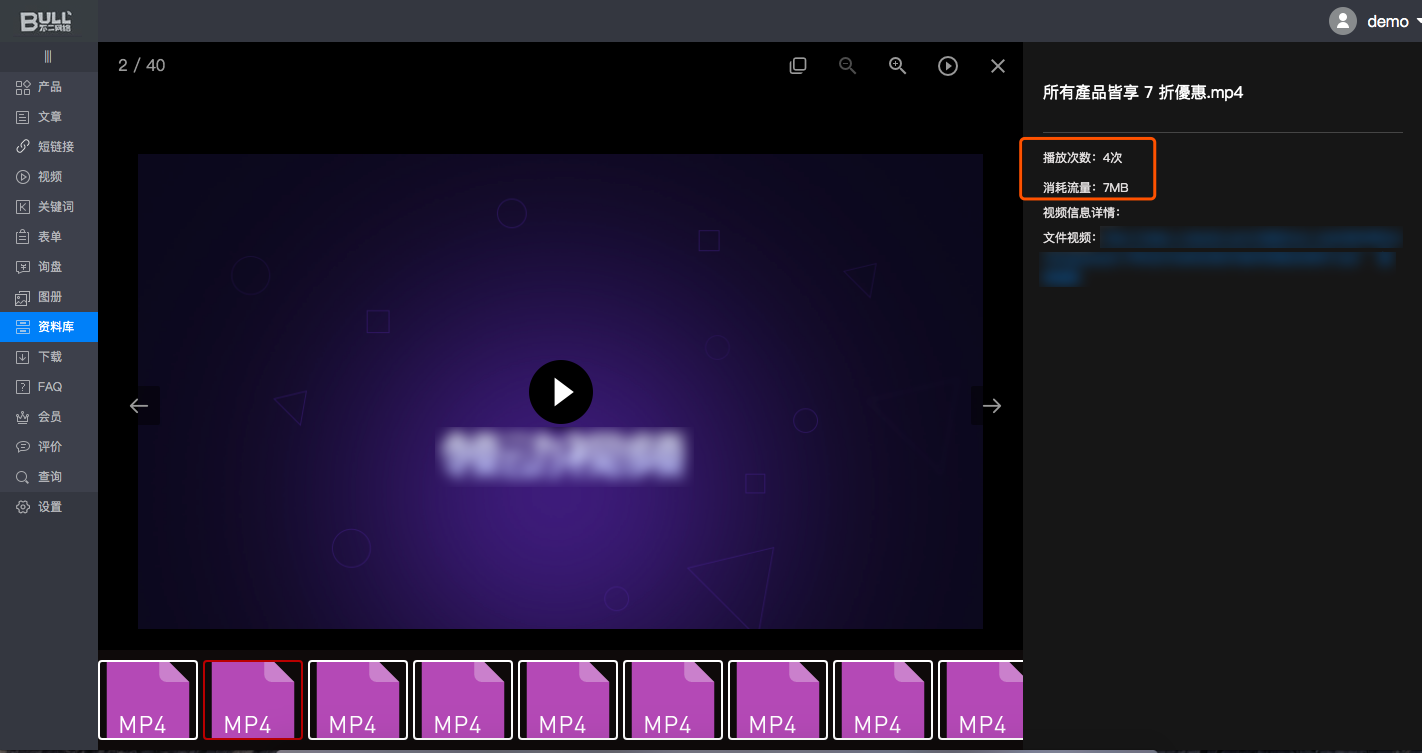This screenshot has height=753, width=1422.
Task: Select the first MP4 thumbnail
Action: (x=148, y=699)
